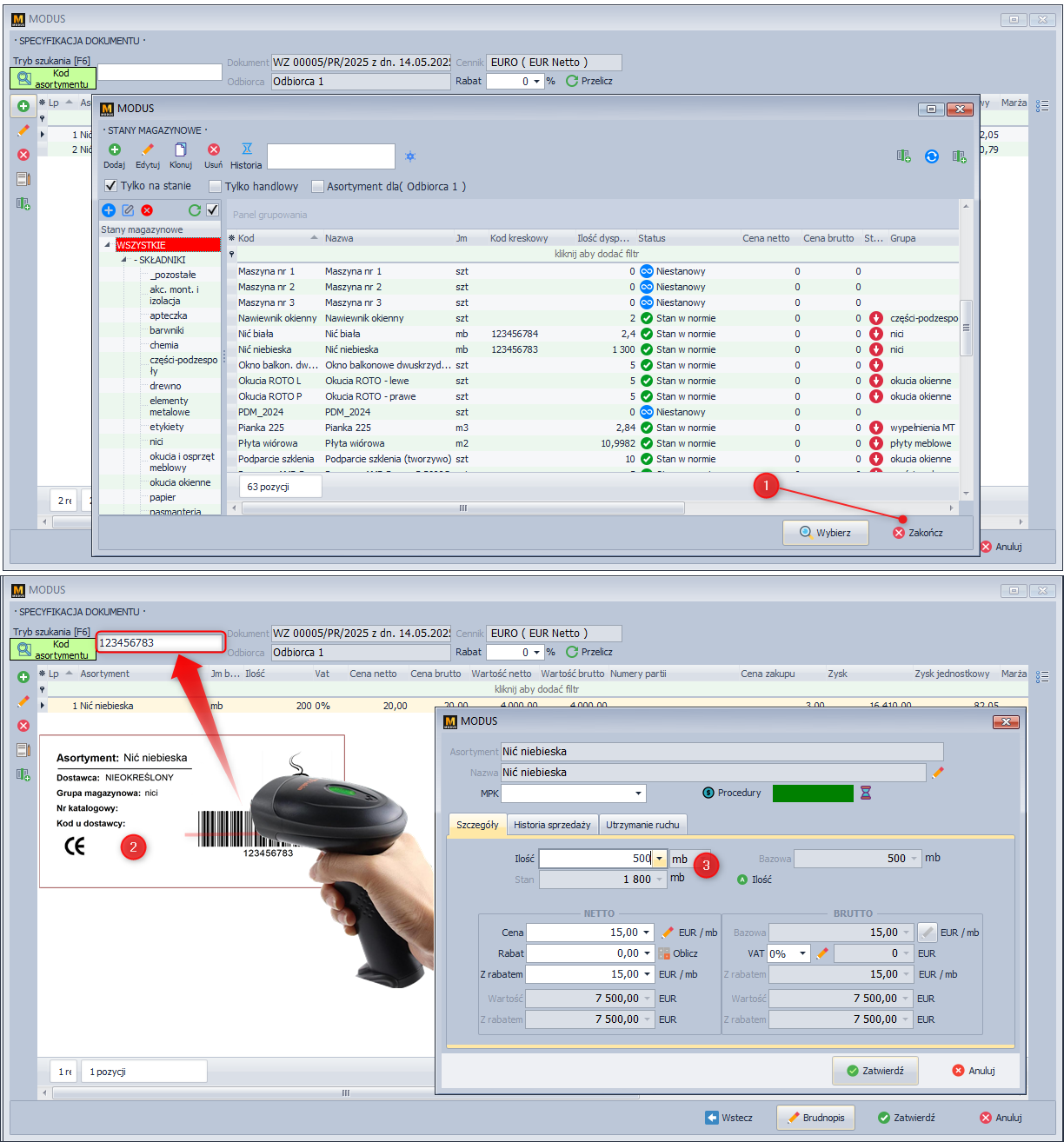Click the Brudnopis button
This screenshot has width=1064, height=1142.
point(815,1118)
